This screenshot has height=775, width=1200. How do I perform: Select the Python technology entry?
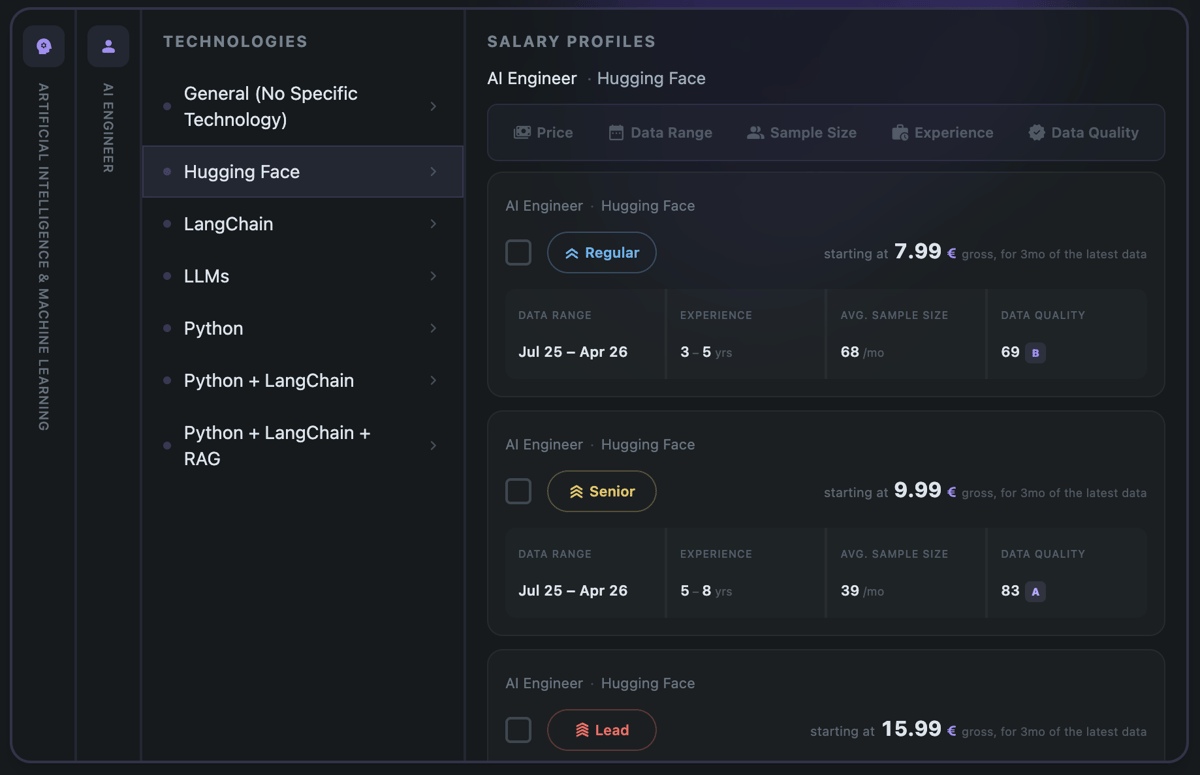pyautogui.click(x=303, y=328)
